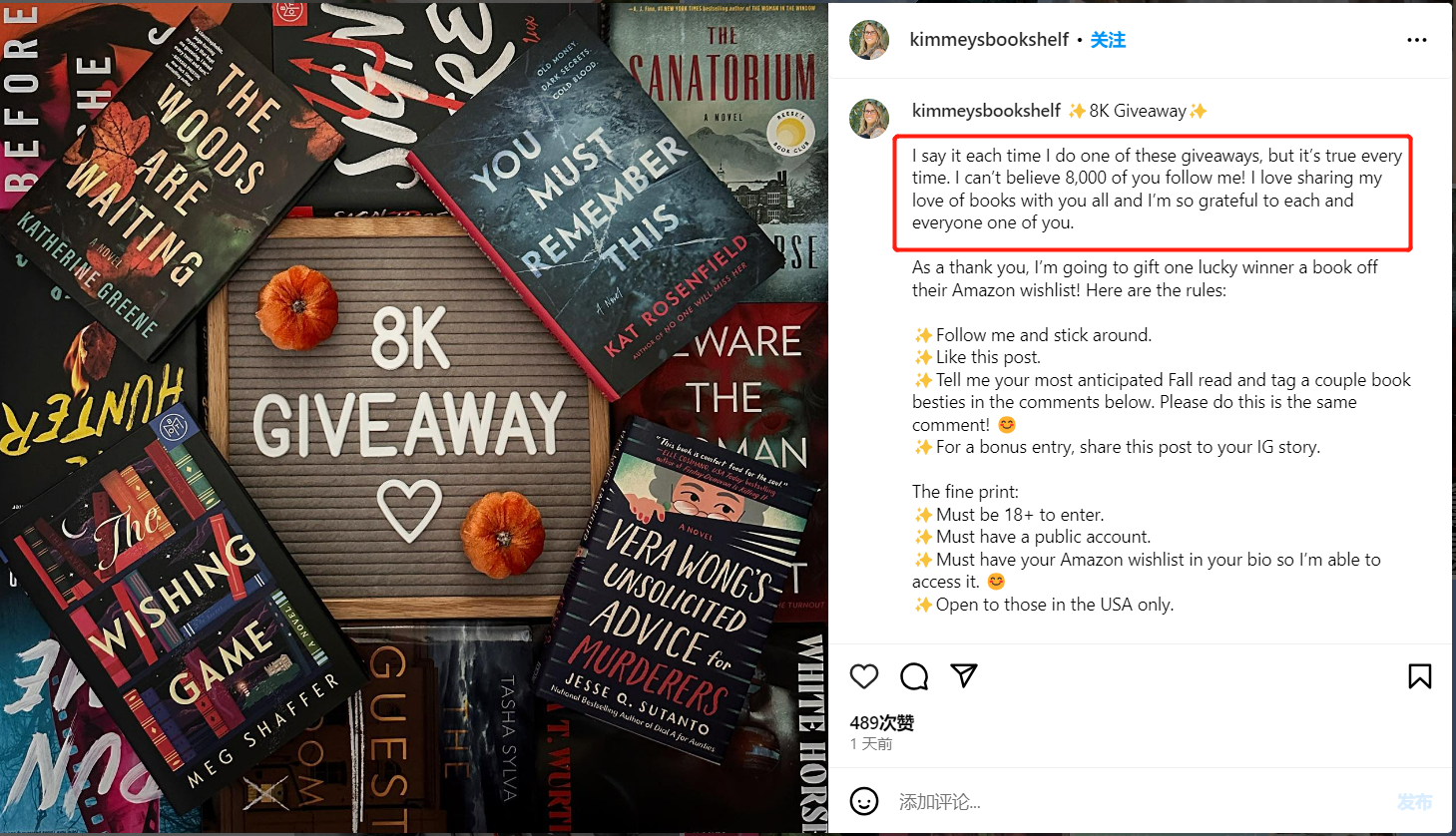This screenshot has width=1456, height=836.
Task: Save the post with the bookmark icon
Action: pyautogui.click(x=1419, y=676)
